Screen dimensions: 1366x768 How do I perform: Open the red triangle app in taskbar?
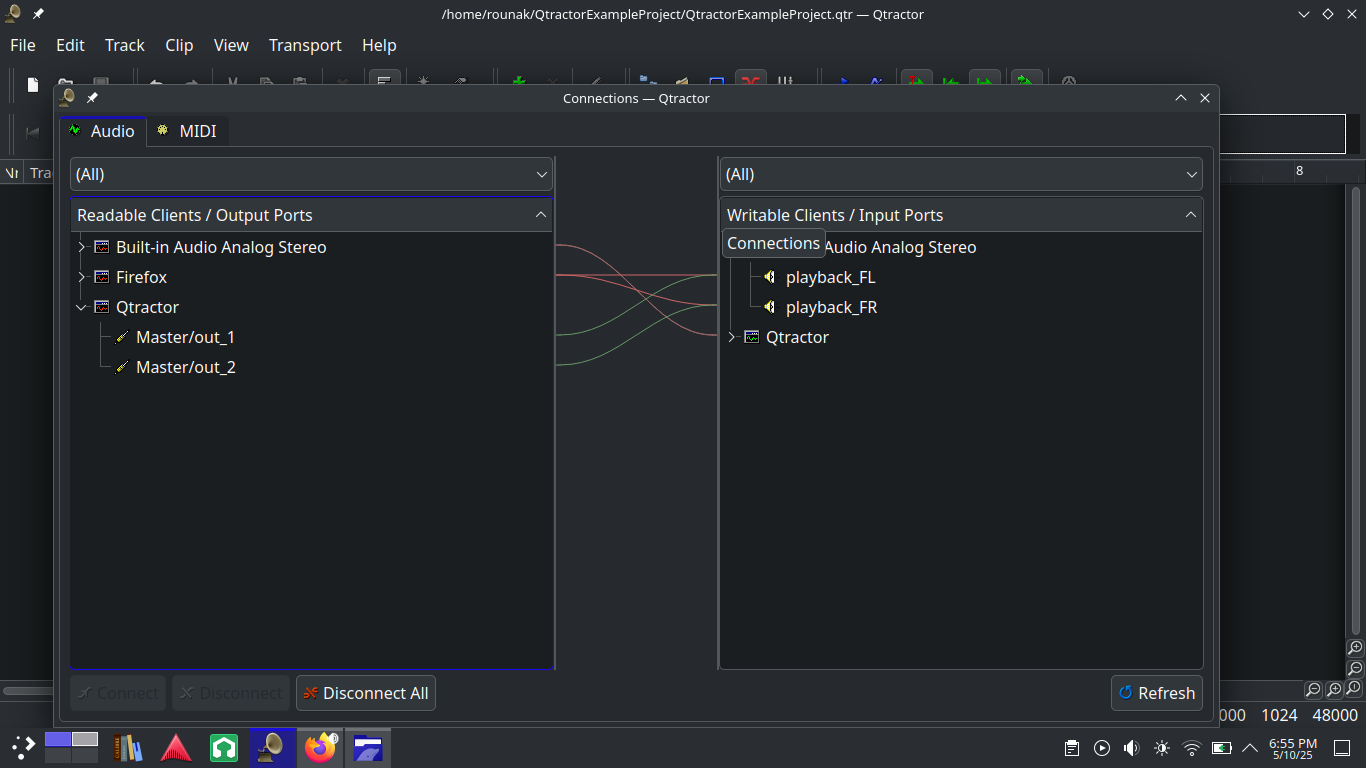click(x=176, y=747)
